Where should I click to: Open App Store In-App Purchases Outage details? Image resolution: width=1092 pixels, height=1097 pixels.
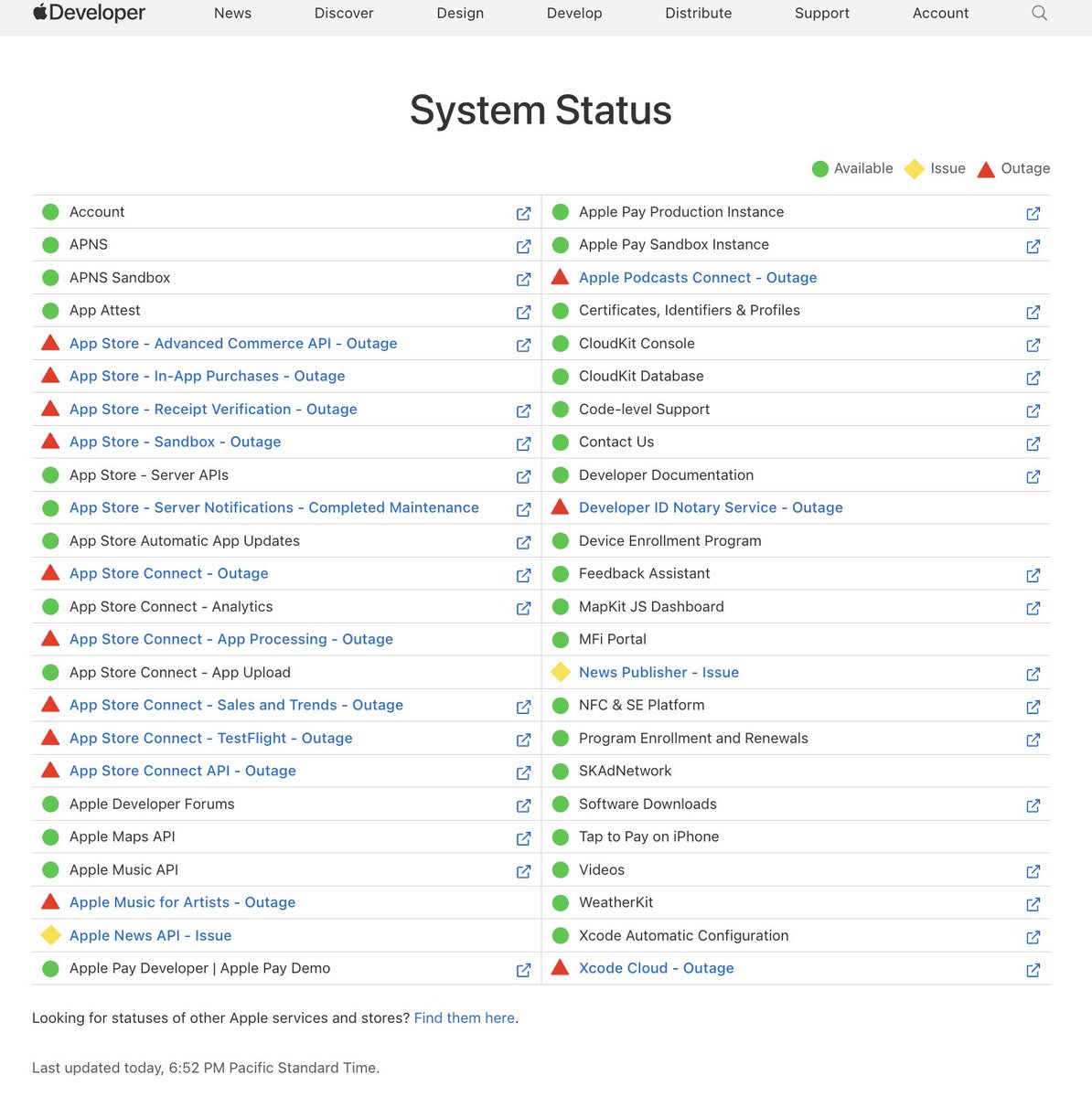pos(208,376)
